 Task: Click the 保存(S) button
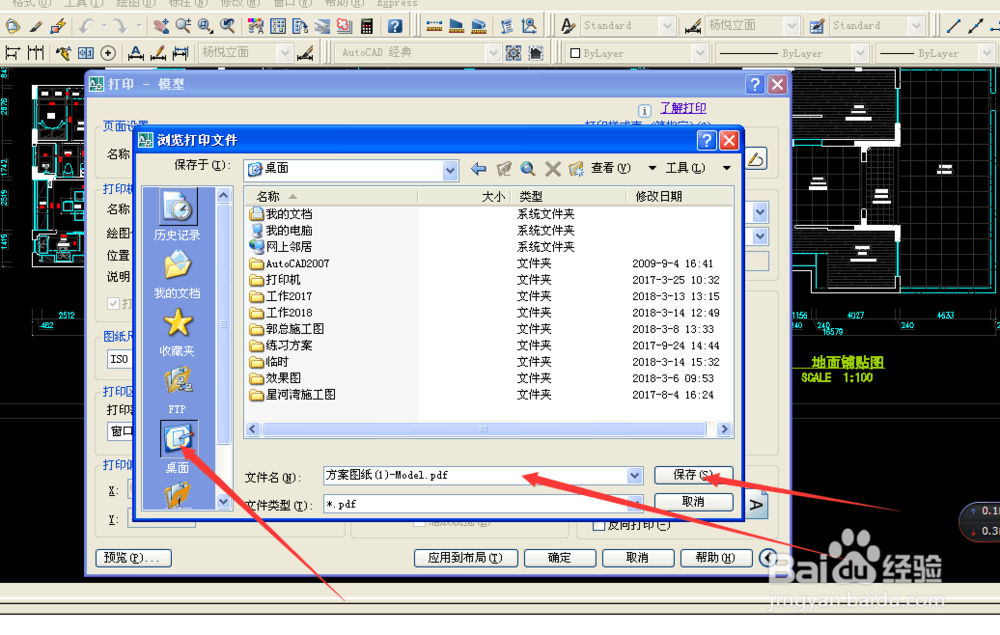[693, 474]
